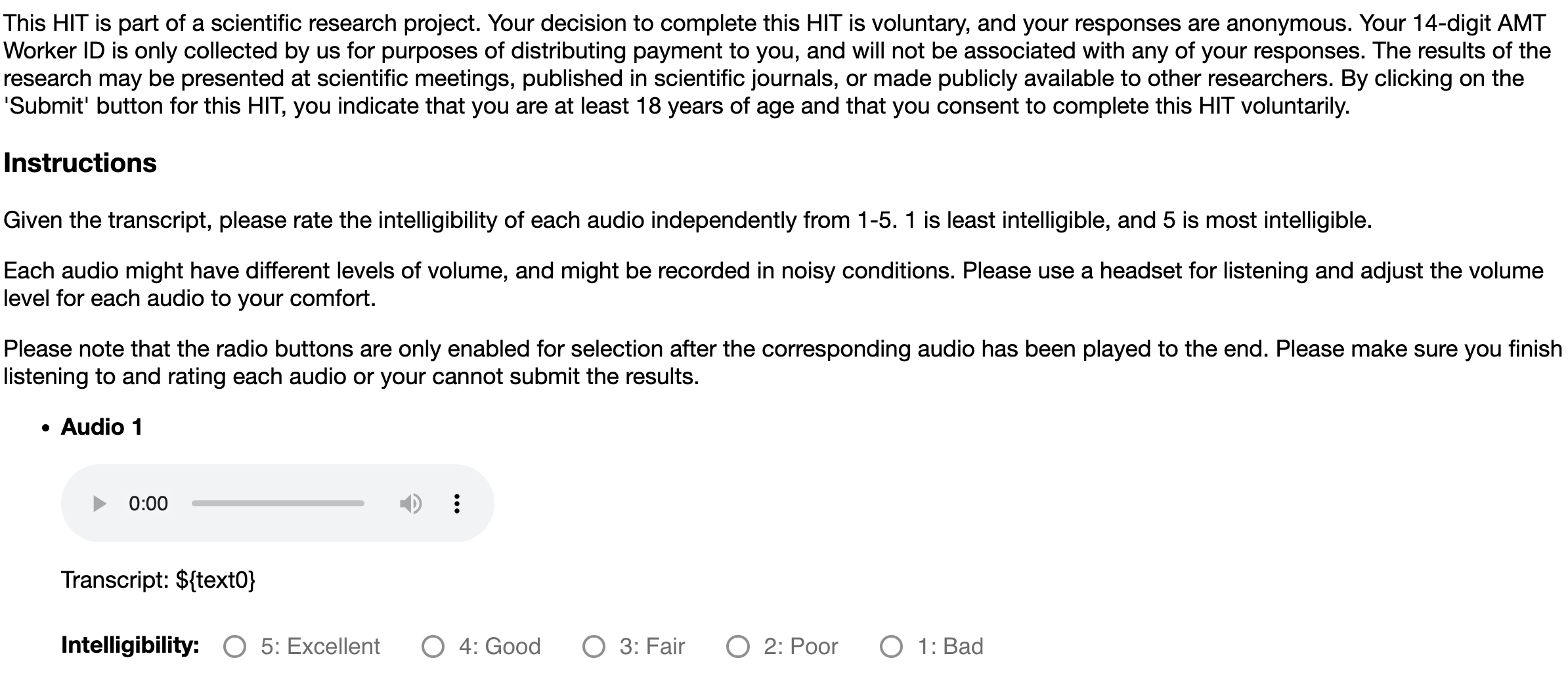Mute the audio player speaker icon
Viewport: 1568px width, 679px height.
pyautogui.click(x=410, y=504)
